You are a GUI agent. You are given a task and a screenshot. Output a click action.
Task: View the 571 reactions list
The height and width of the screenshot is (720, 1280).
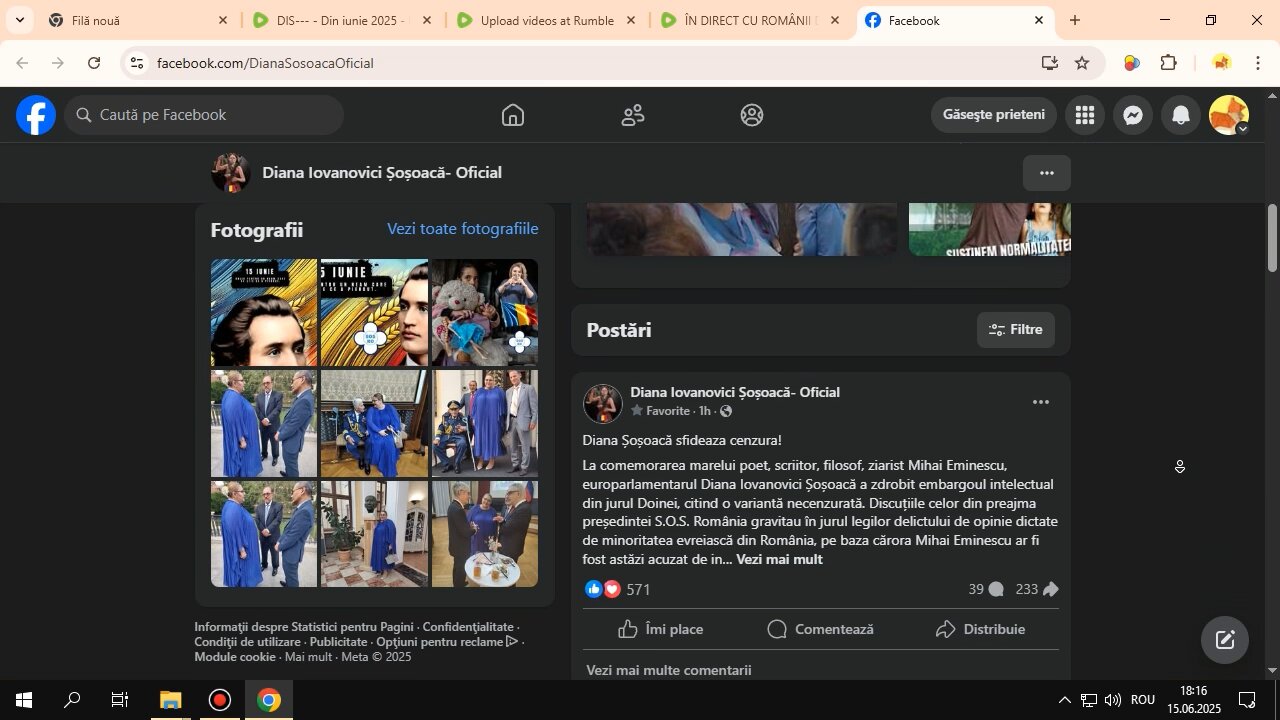click(638, 590)
